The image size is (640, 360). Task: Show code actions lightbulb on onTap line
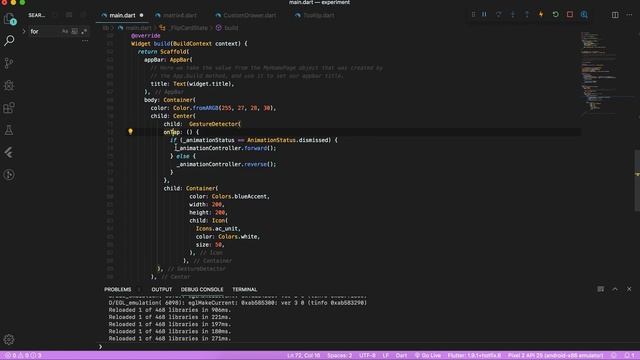[130, 131]
